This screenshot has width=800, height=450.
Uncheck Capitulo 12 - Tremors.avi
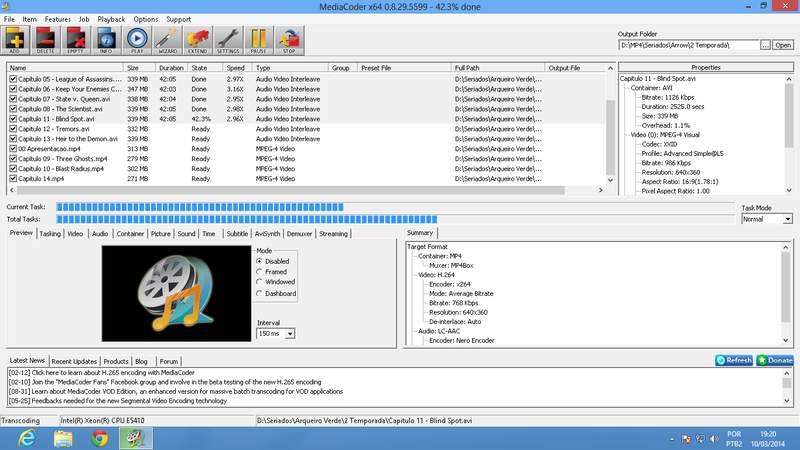[x=13, y=129]
